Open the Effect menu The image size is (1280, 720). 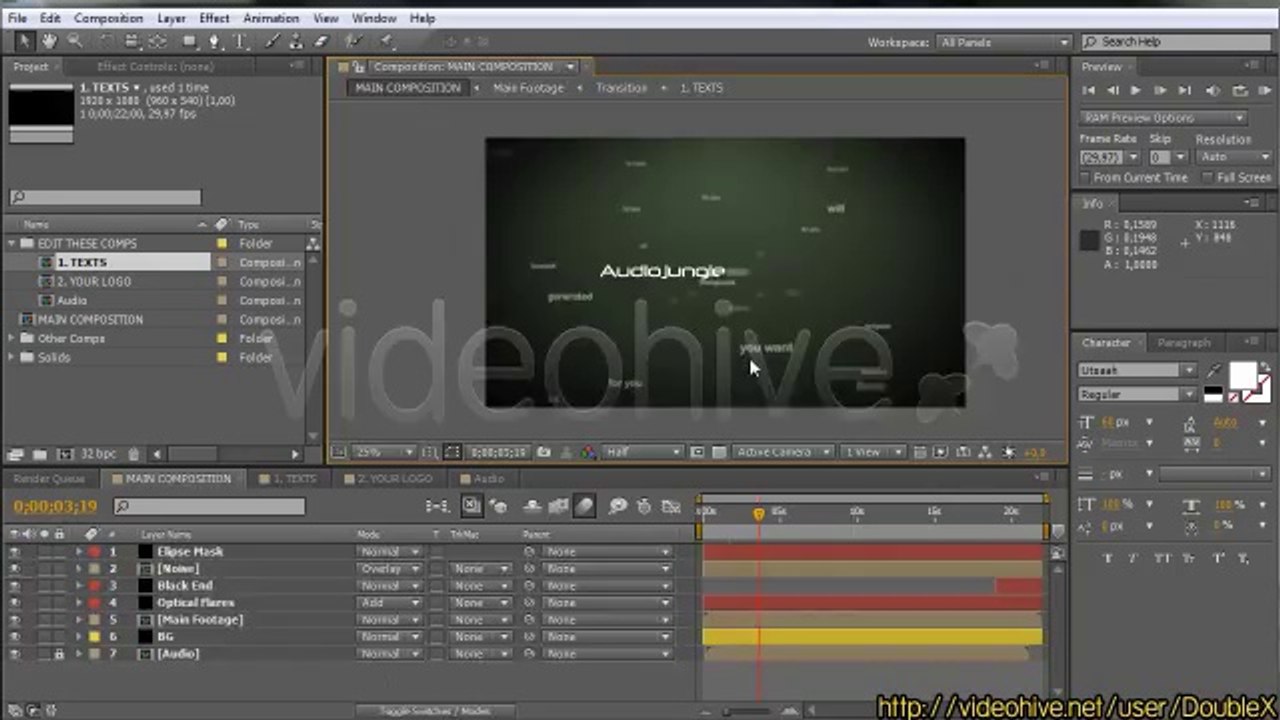pyautogui.click(x=214, y=18)
